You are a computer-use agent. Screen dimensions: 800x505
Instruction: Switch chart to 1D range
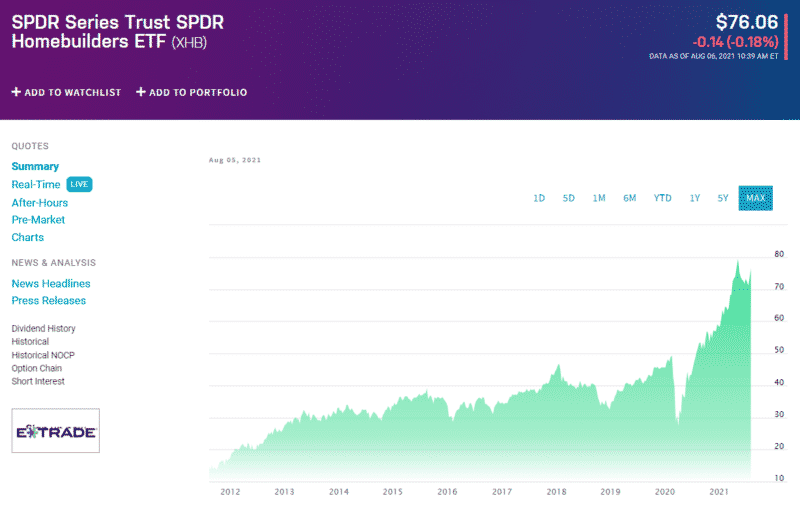tap(539, 198)
